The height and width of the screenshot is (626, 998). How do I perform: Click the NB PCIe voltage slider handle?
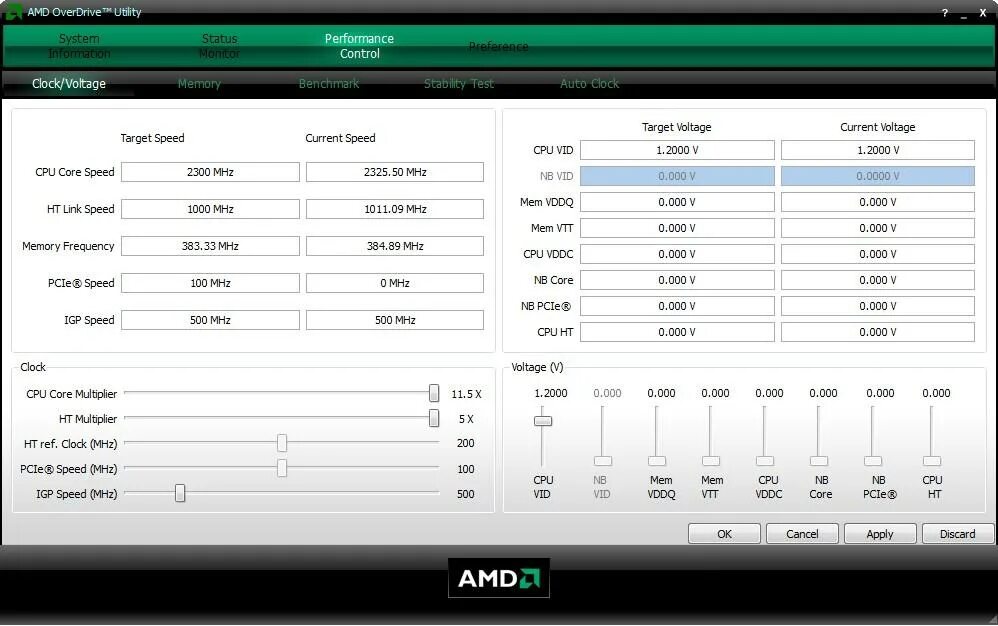(873, 461)
